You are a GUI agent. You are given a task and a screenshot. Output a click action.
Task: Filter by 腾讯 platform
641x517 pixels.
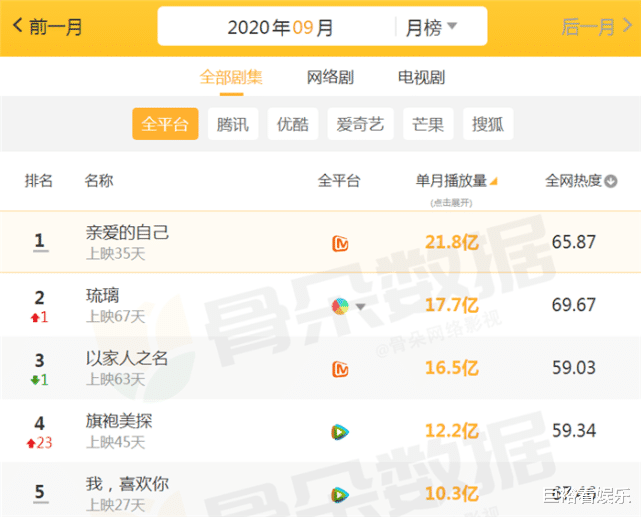[233, 124]
